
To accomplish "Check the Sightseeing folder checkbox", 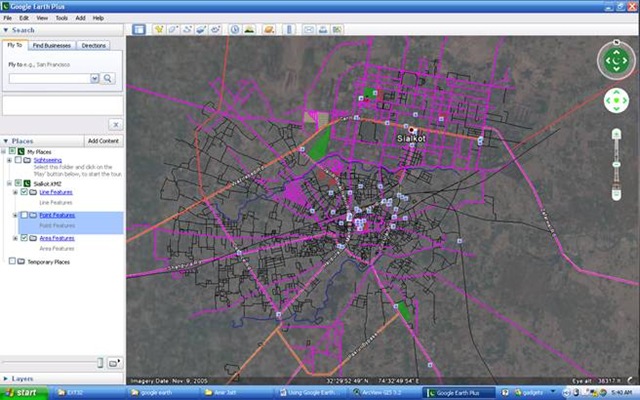I will 18,160.
